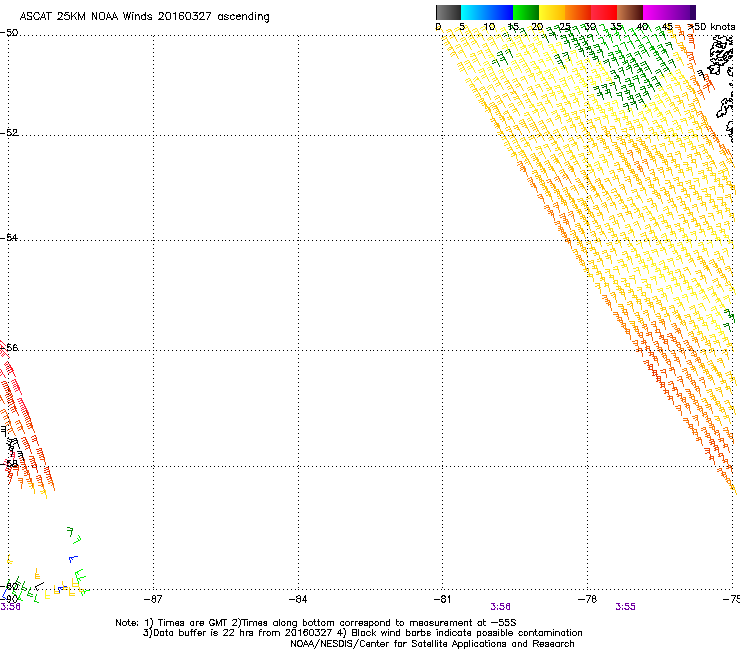Screen dimensions: 740x650
Task: Click the '20' label under the color bar
Action: (537, 26)
